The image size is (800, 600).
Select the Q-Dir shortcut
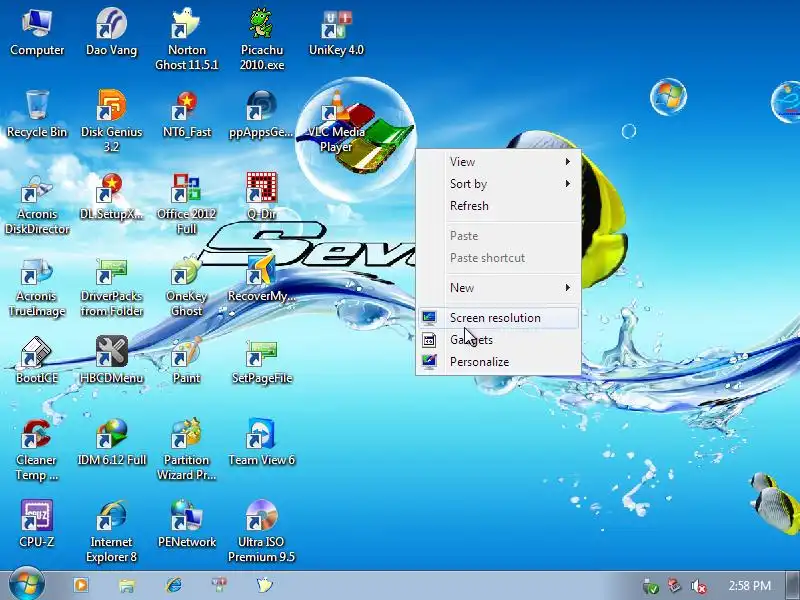click(261, 197)
